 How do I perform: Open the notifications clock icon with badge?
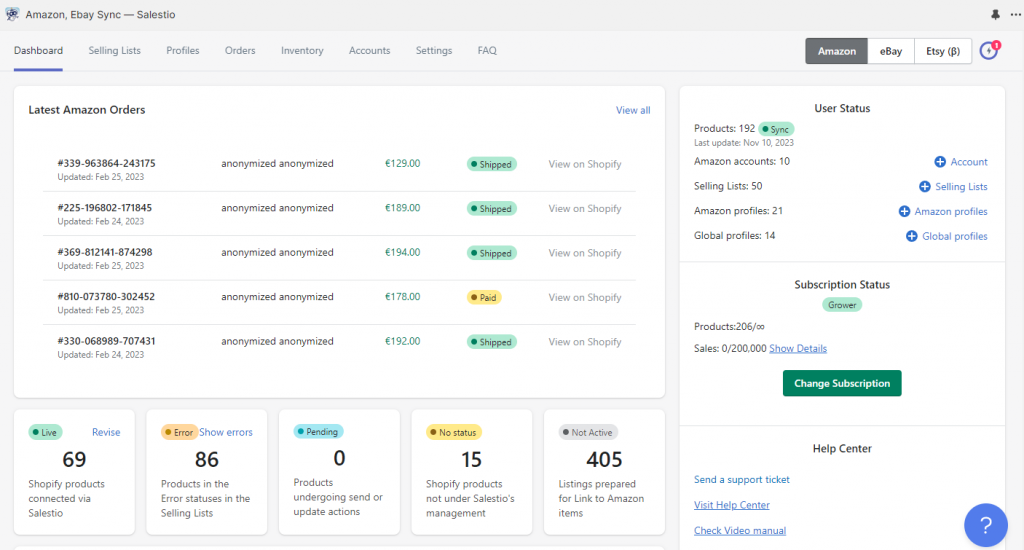point(989,50)
